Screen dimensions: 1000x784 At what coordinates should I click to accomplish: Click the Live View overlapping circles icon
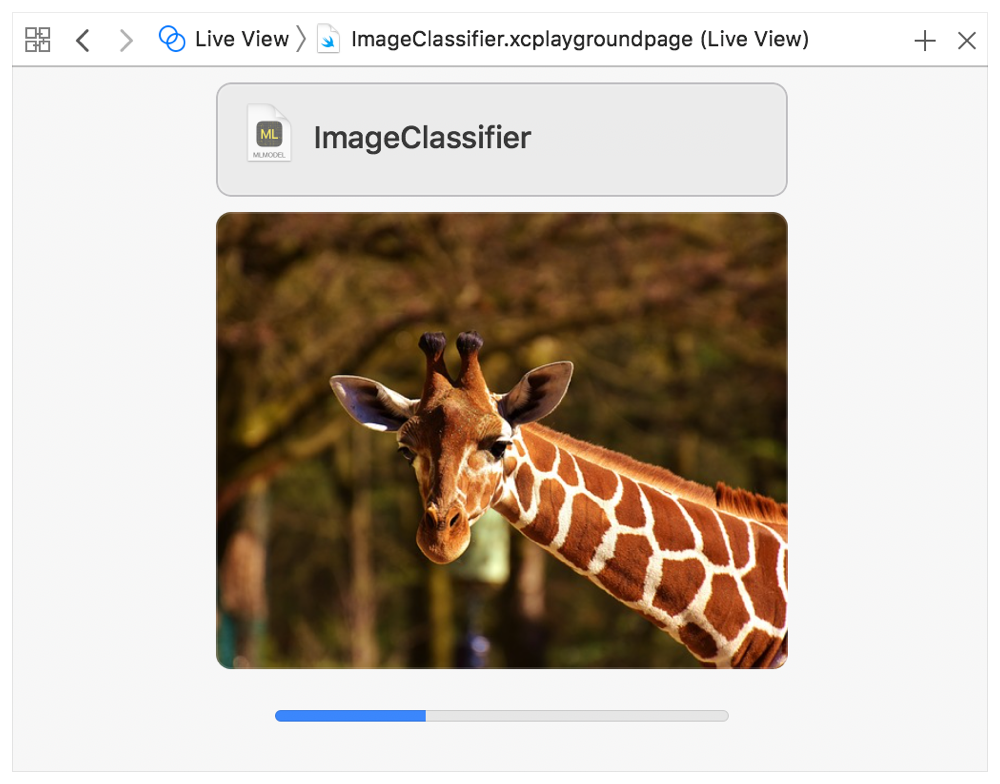coord(172,39)
